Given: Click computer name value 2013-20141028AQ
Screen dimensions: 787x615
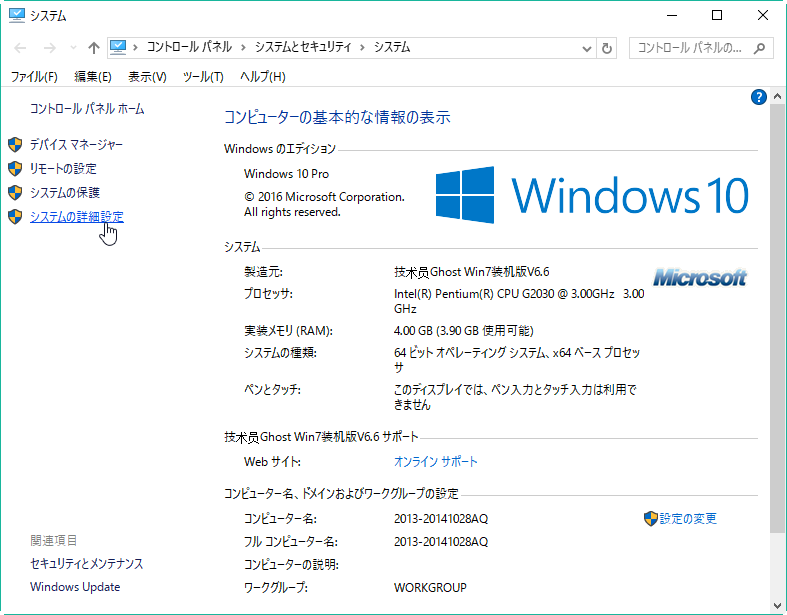Looking at the screenshot, I should point(441,519).
